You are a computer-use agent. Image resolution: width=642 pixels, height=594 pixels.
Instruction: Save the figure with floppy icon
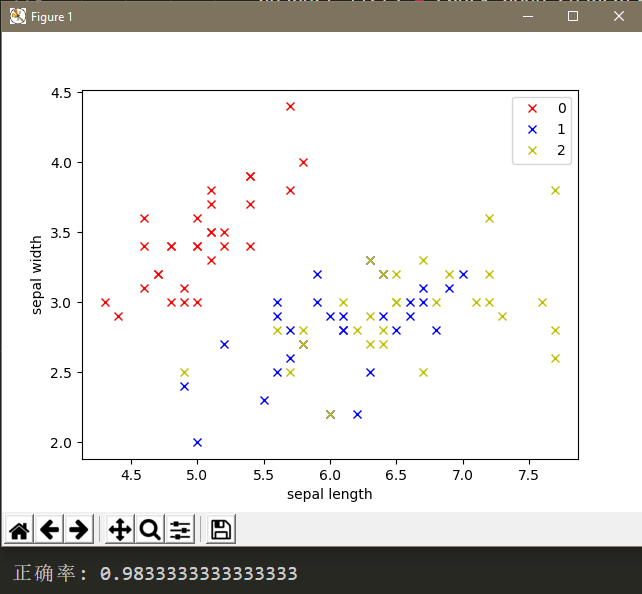[x=221, y=530]
